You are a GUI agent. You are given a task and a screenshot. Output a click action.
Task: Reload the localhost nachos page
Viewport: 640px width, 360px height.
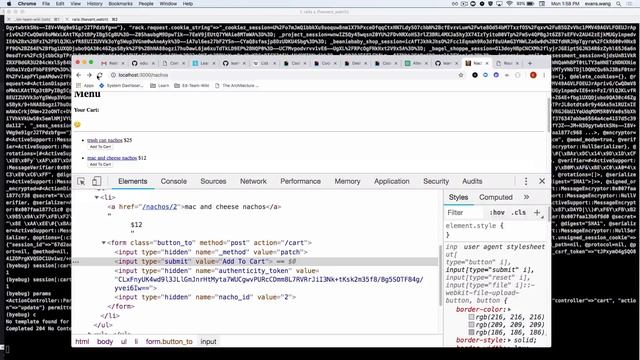click(100, 76)
